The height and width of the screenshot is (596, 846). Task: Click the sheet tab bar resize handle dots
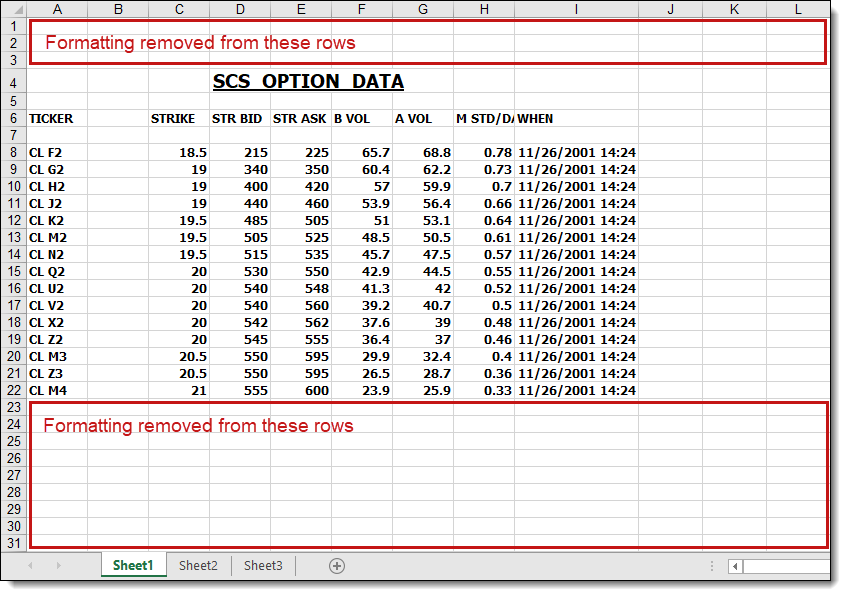pyautogui.click(x=712, y=566)
